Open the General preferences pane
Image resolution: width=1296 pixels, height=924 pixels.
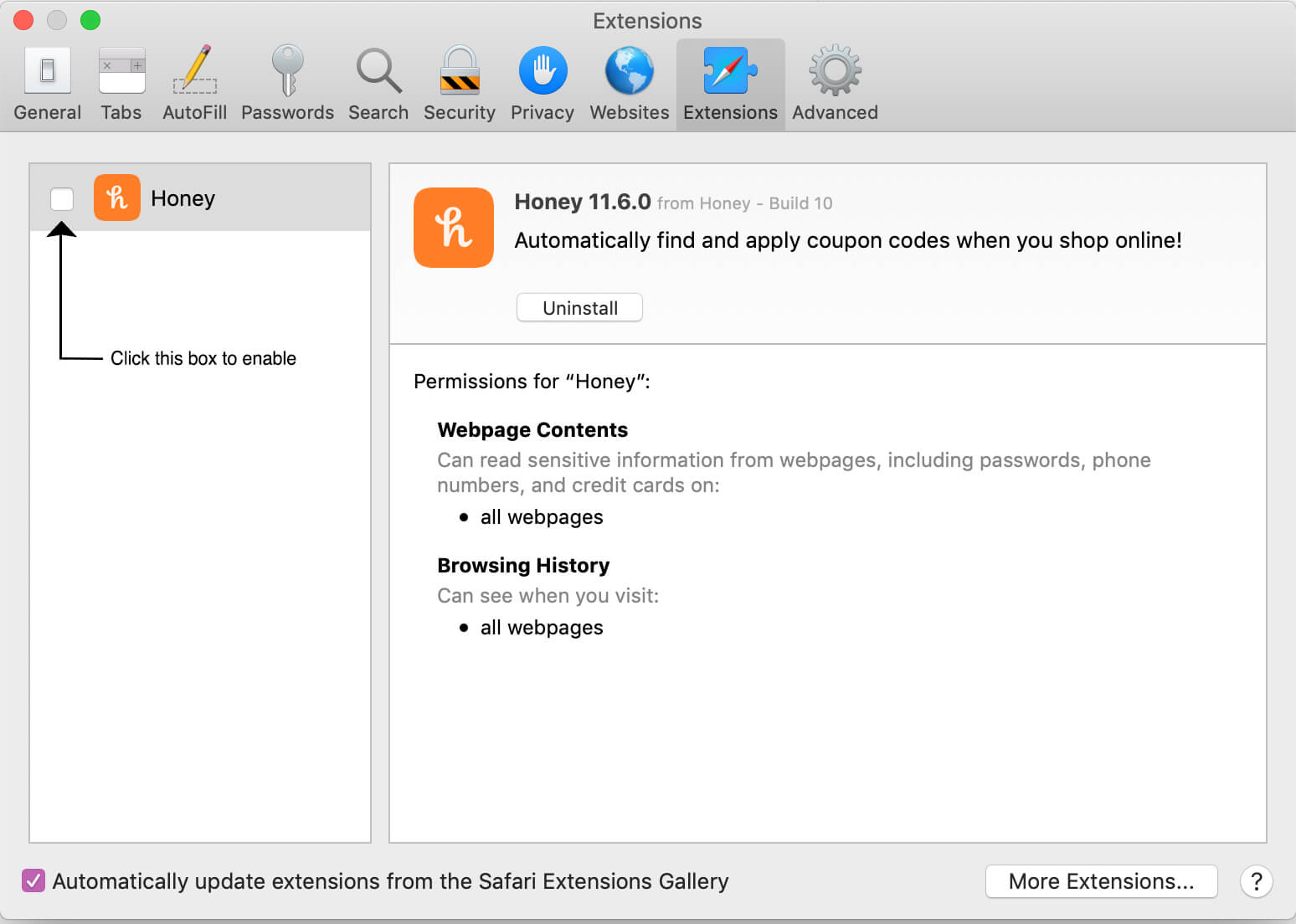(x=48, y=85)
